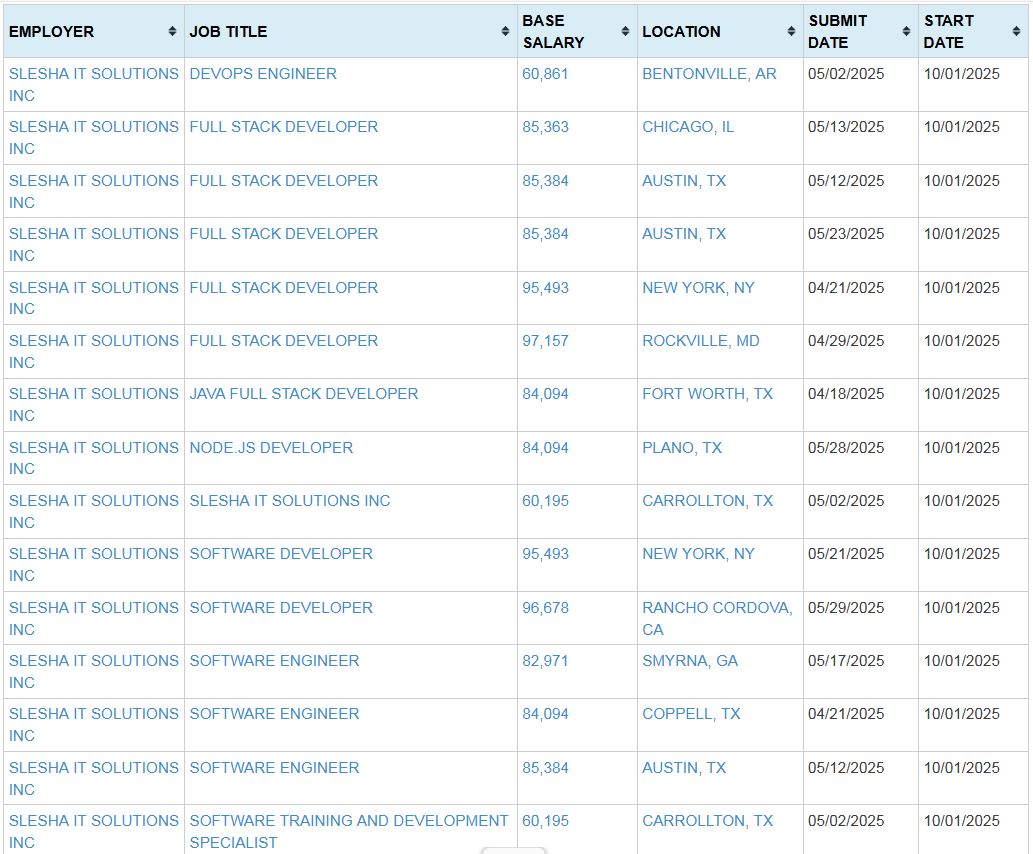Viewport: 1033px width, 854px height.
Task: Sort by Job Title column arrows
Action: 505,32
